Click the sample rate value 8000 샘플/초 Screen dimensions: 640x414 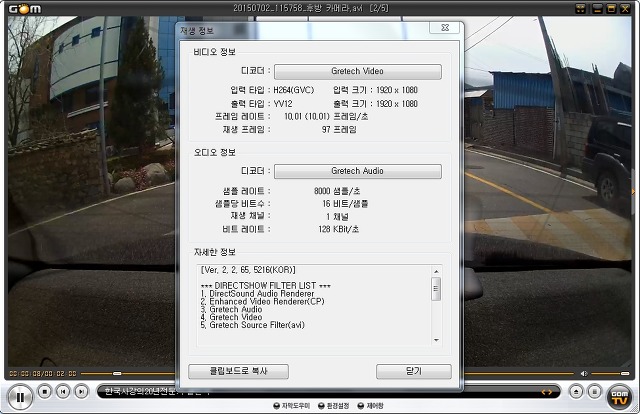coord(337,191)
